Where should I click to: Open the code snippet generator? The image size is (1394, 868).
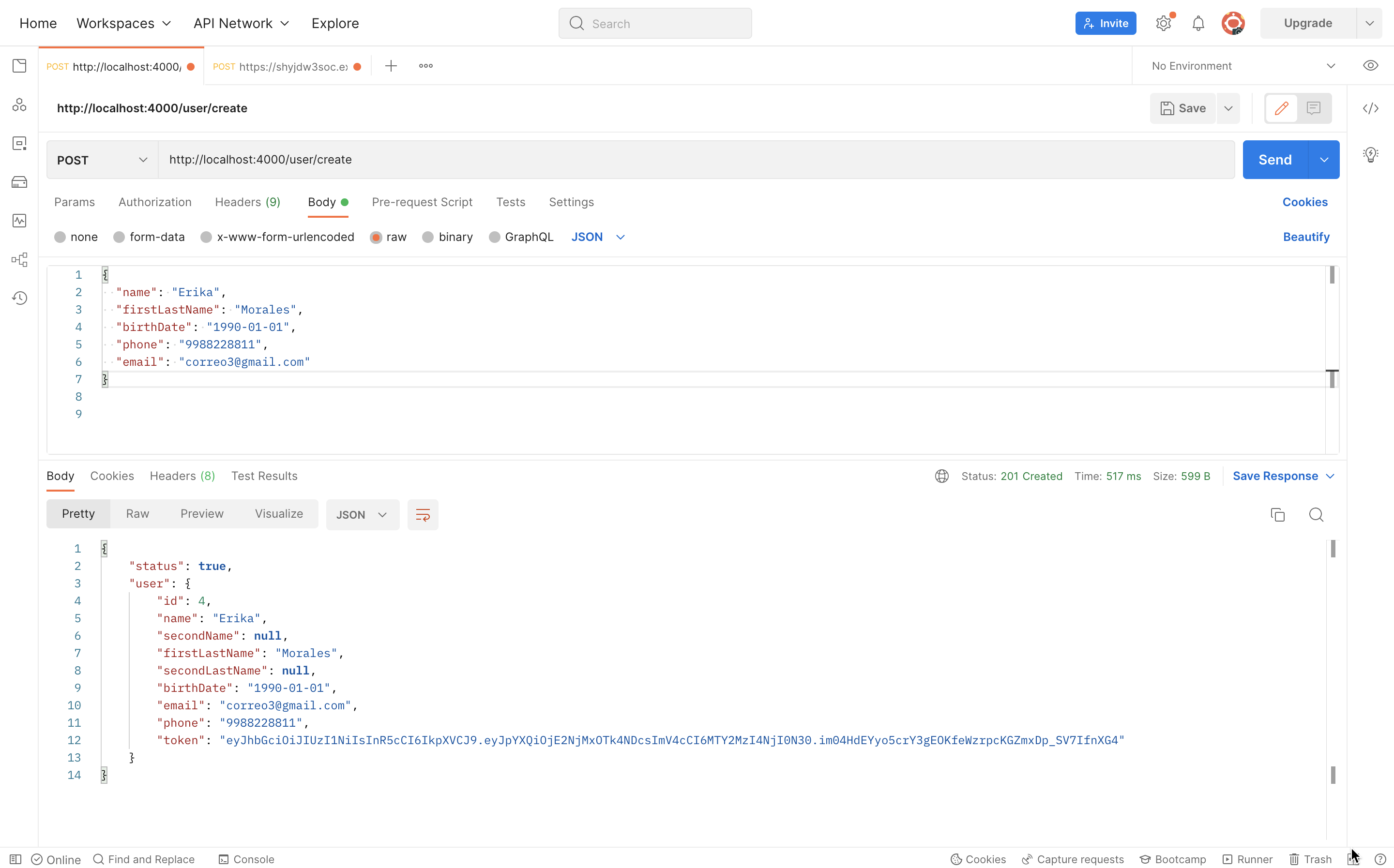[x=1371, y=108]
